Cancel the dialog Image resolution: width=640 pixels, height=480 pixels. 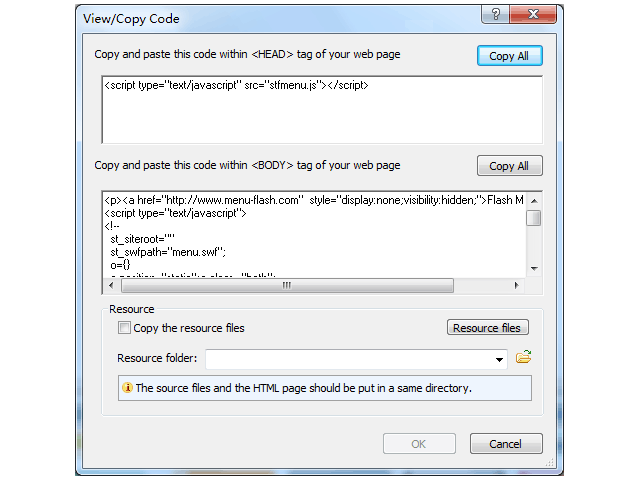tap(506, 444)
